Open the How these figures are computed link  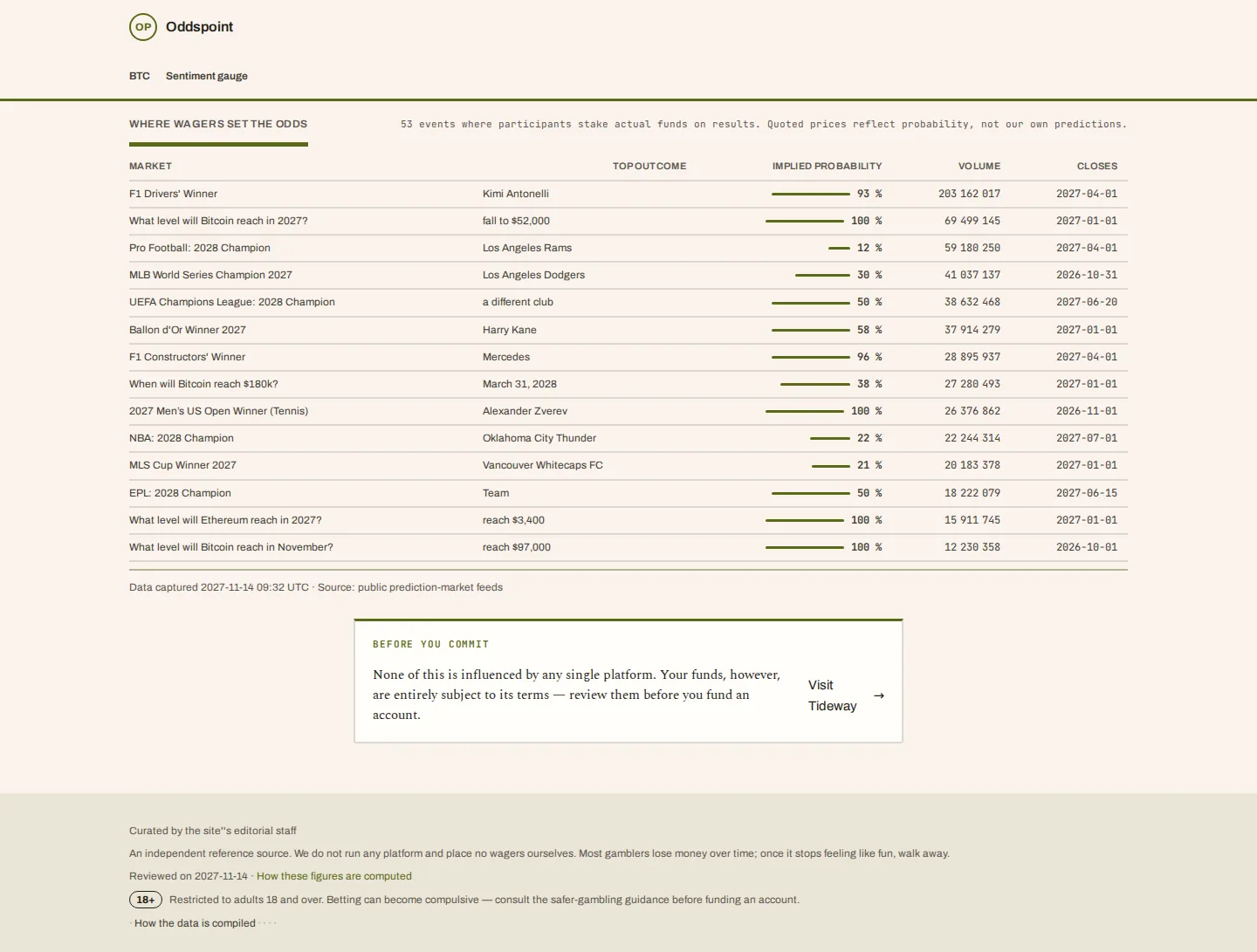(x=334, y=876)
